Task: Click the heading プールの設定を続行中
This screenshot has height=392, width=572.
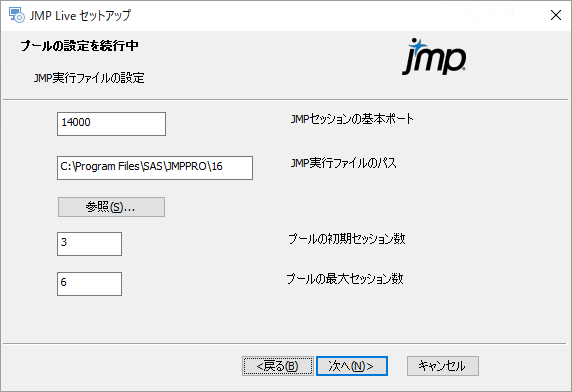Action: point(79,46)
